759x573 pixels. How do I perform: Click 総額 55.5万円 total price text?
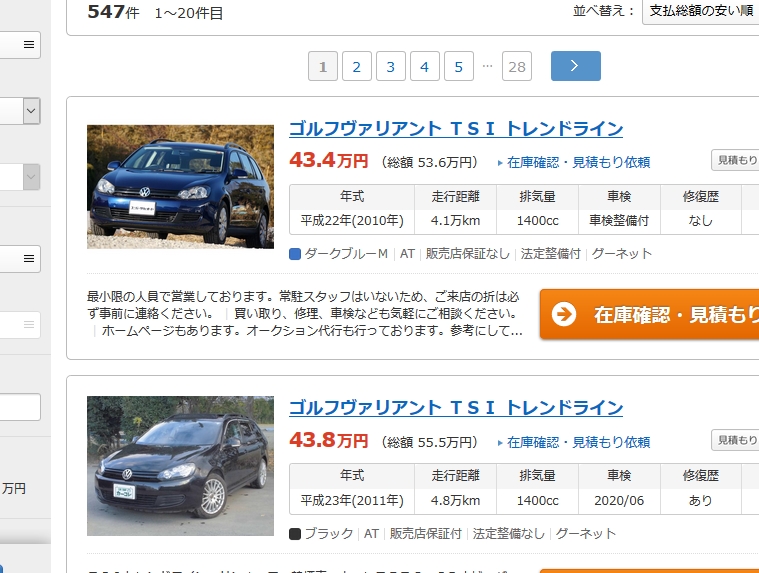coord(430,442)
